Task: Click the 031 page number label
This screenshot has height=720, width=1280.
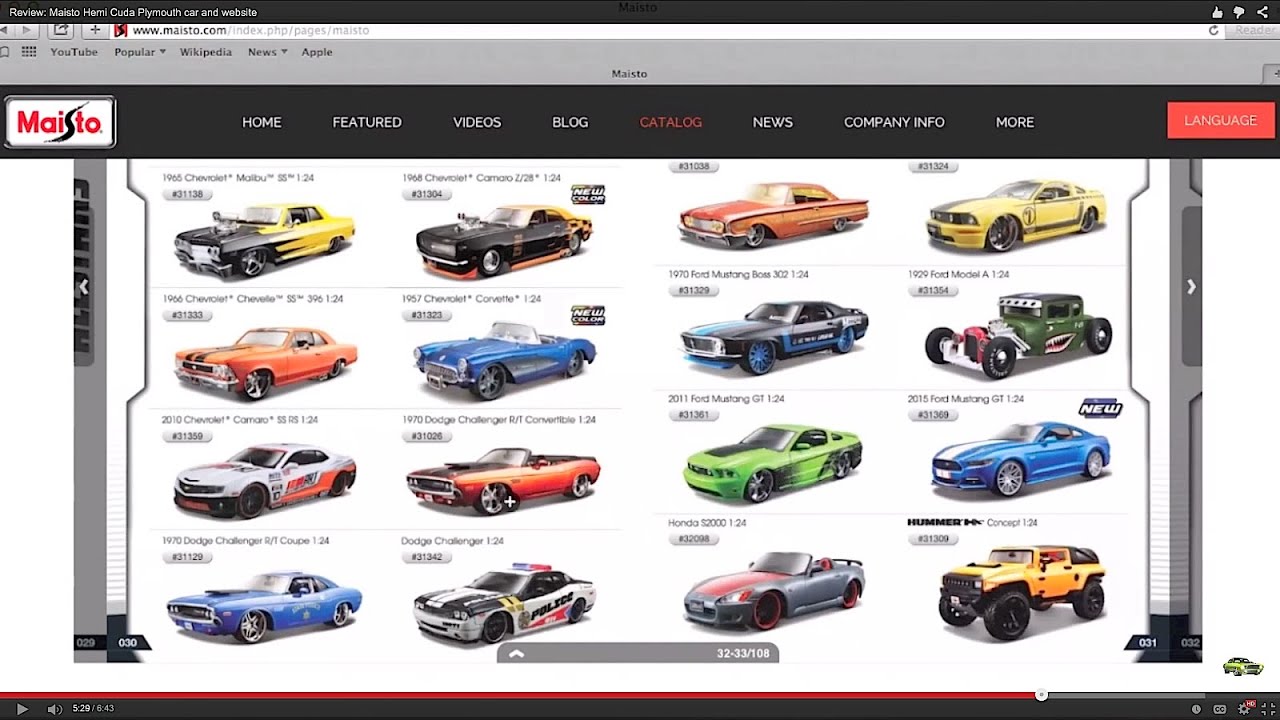Action: point(1148,643)
